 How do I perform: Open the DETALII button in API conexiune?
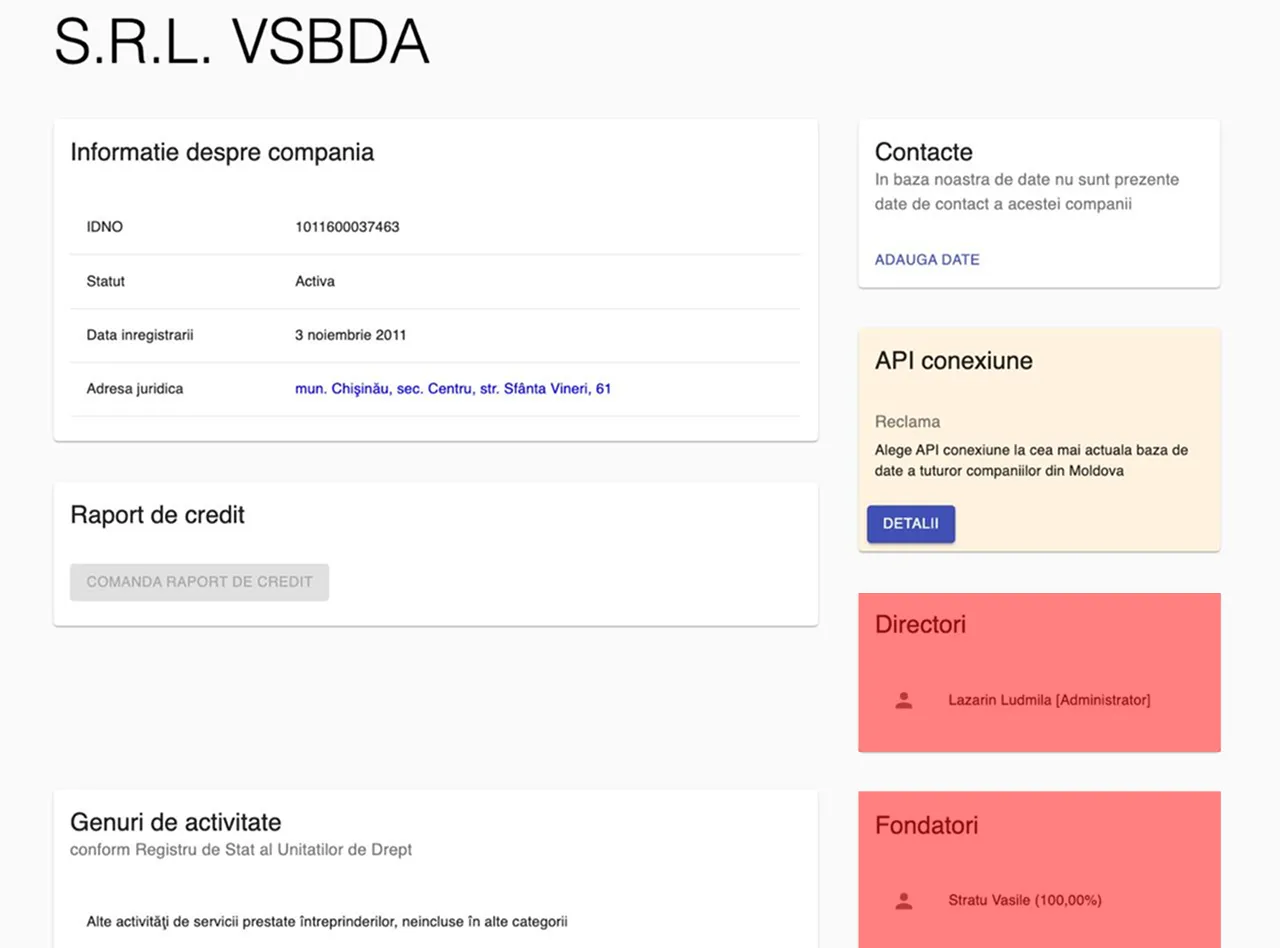tap(910, 524)
